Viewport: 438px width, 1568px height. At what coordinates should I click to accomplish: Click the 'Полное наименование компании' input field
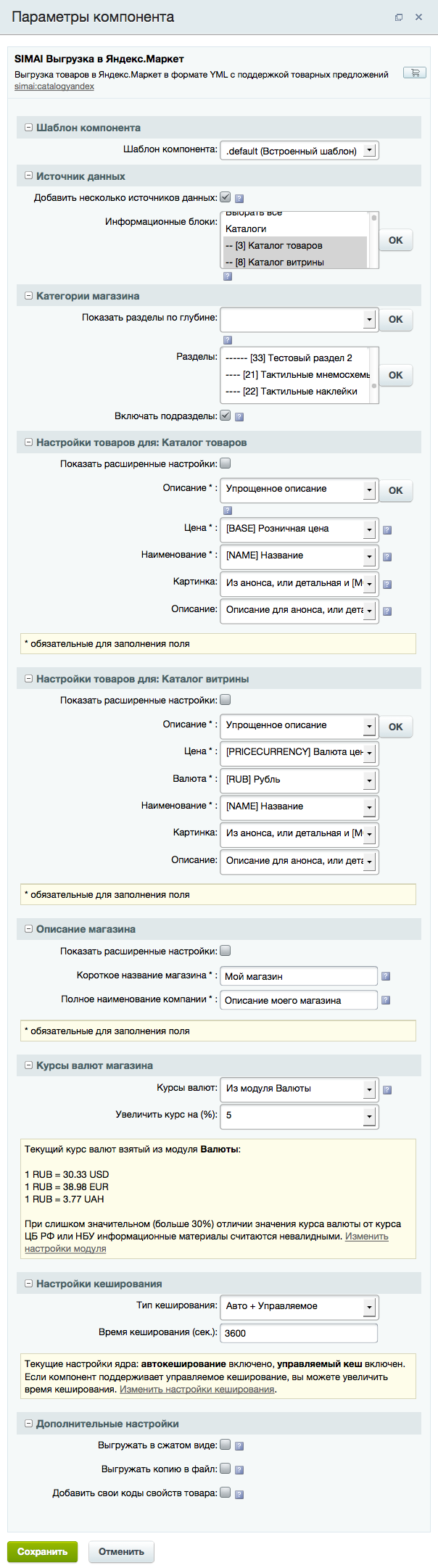(299, 1000)
